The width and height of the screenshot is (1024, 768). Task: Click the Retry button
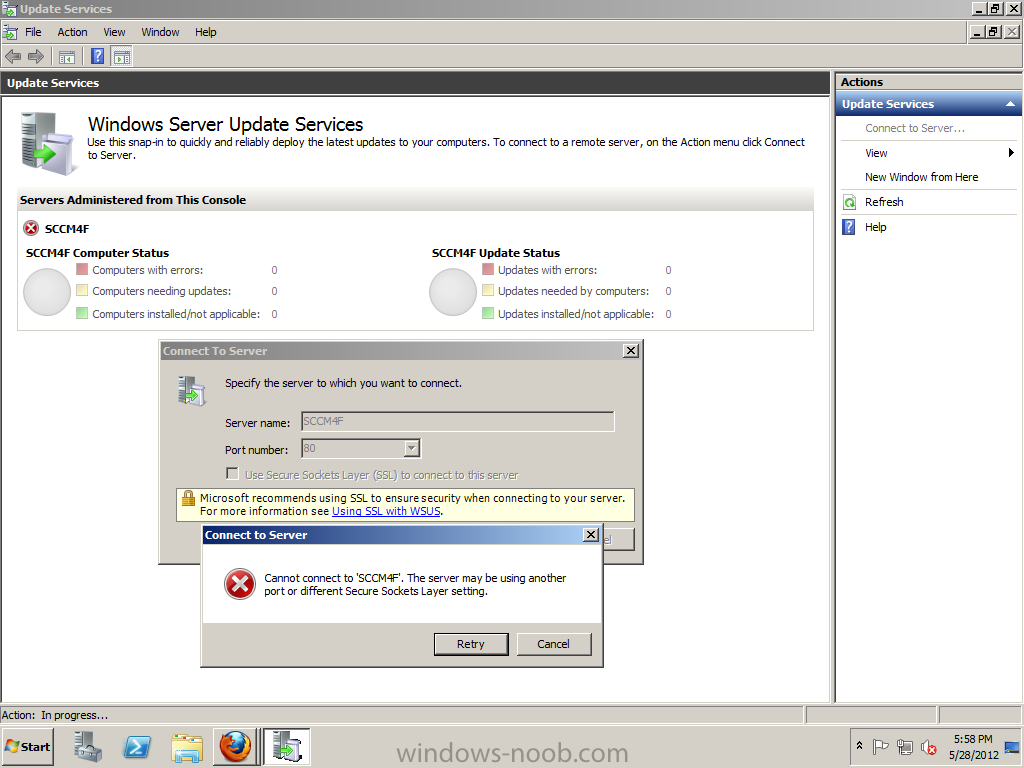coord(471,644)
